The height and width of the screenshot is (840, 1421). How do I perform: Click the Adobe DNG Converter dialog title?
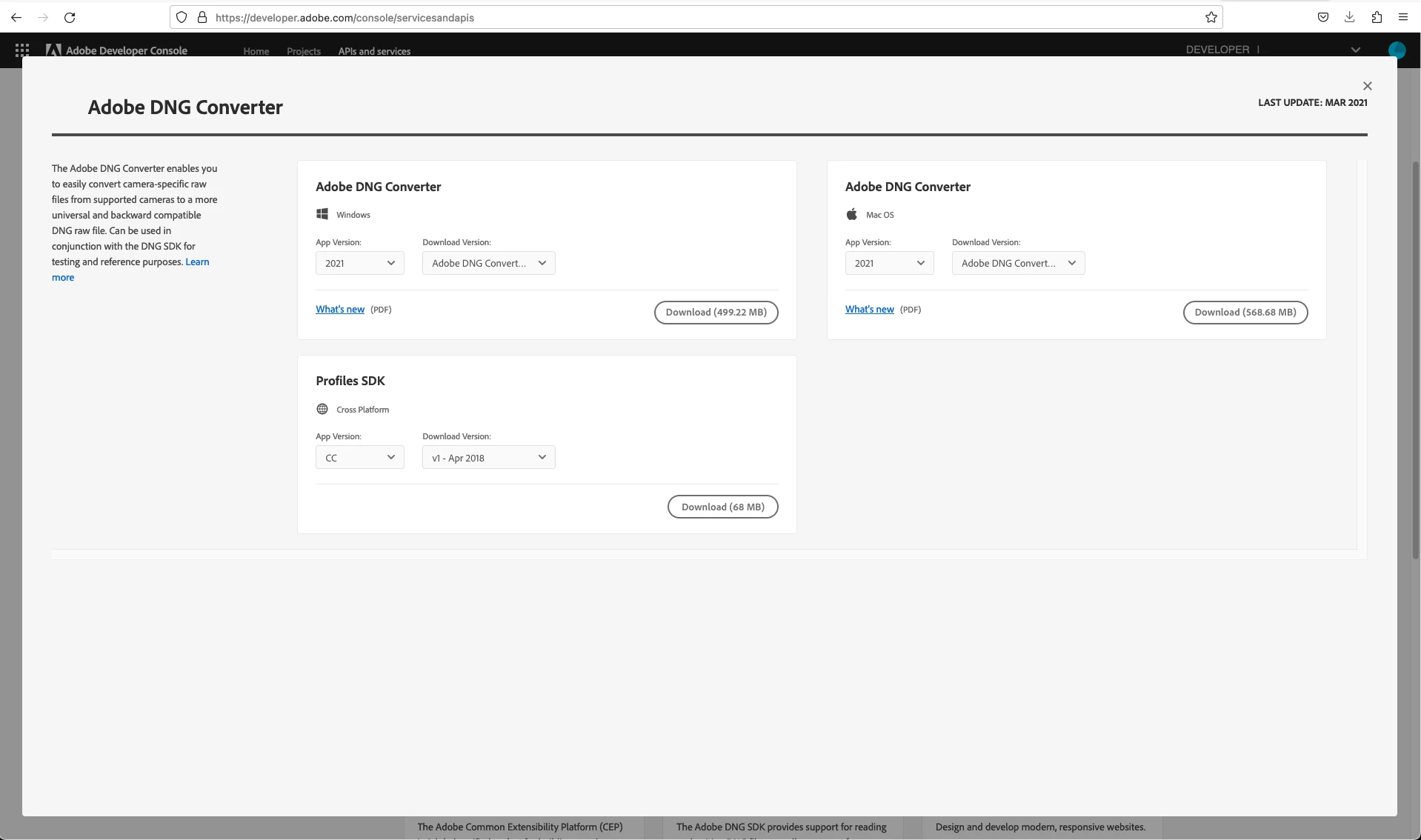[x=185, y=107]
